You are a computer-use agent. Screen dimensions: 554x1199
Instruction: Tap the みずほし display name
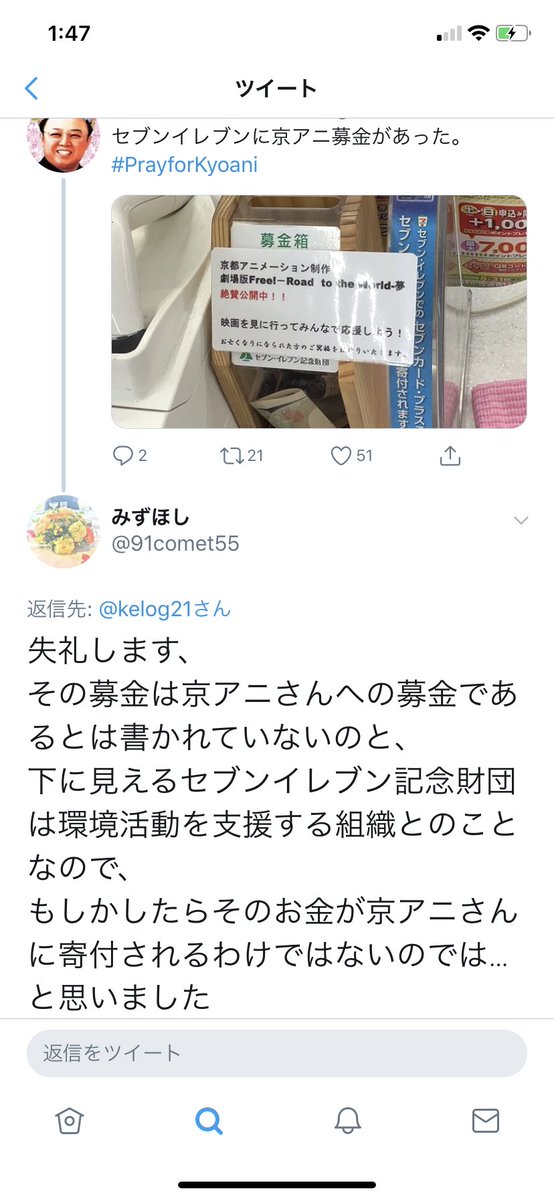pos(151,518)
